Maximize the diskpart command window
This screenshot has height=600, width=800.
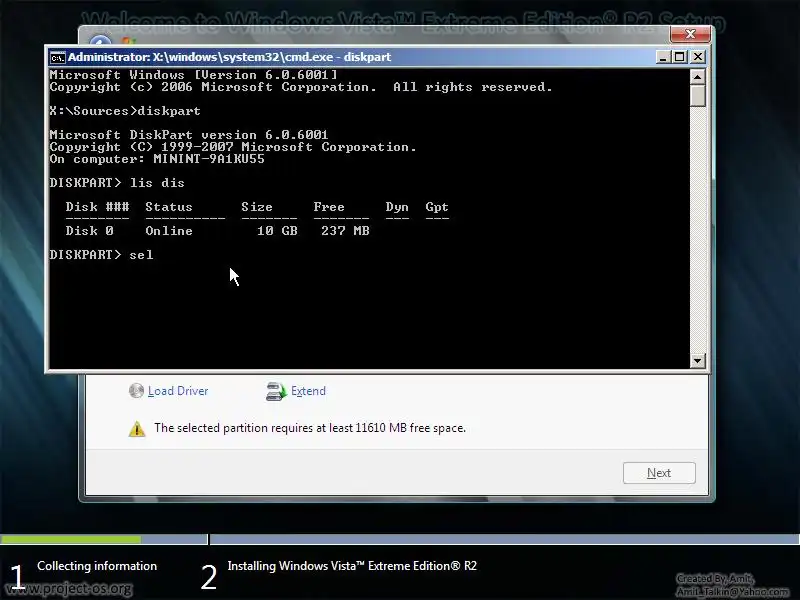coord(680,57)
